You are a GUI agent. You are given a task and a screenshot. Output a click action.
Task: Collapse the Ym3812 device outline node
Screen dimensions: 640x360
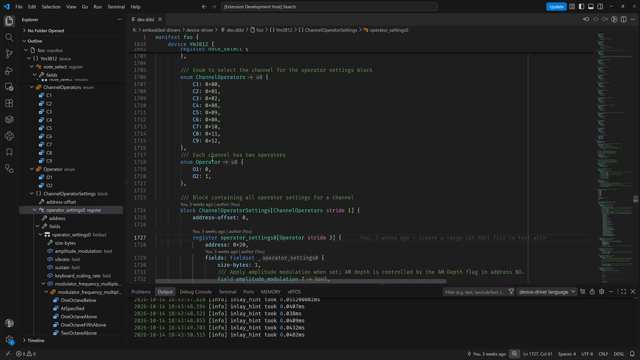(29, 58)
